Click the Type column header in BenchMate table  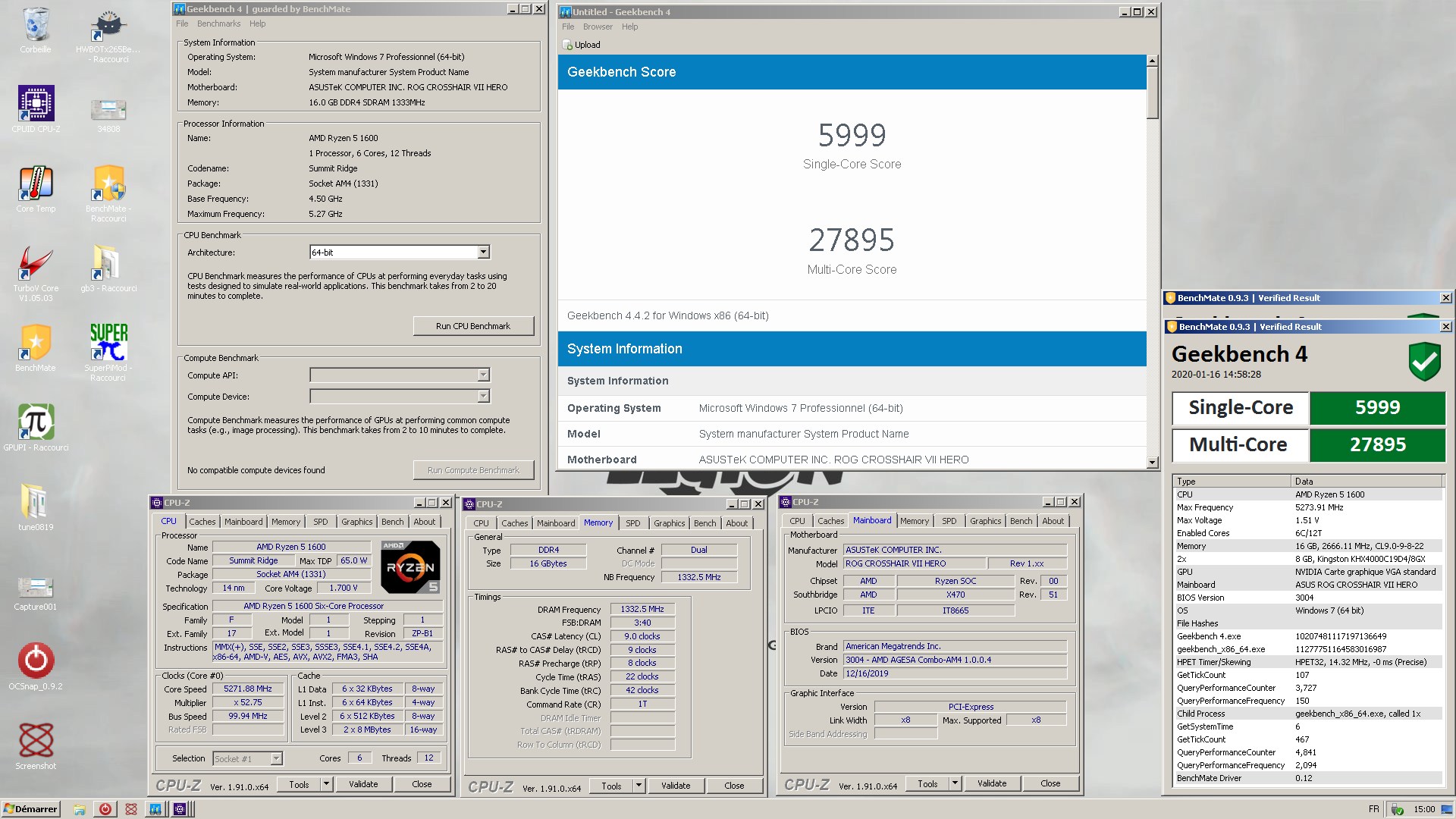(1232, 482)
